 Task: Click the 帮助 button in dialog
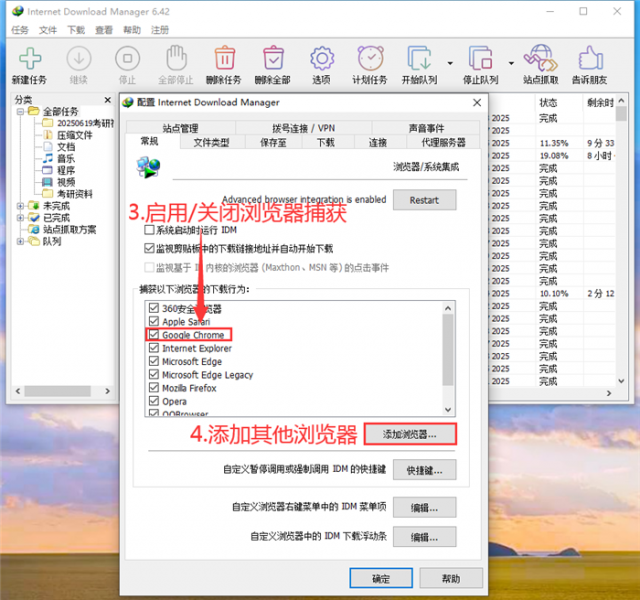(x=451, y=578)
